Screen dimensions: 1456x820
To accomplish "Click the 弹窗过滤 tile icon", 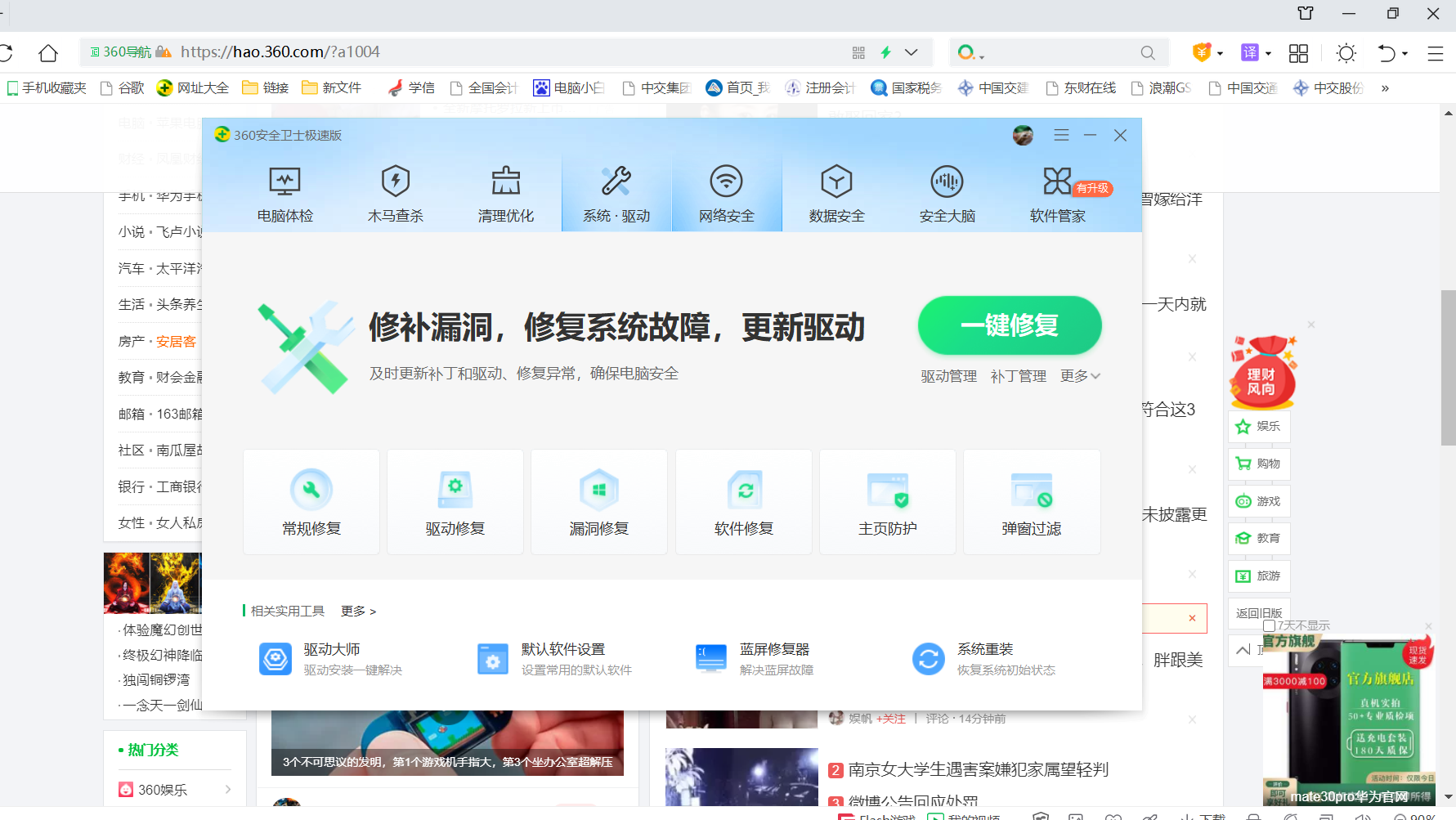I will click(1032, 490).
